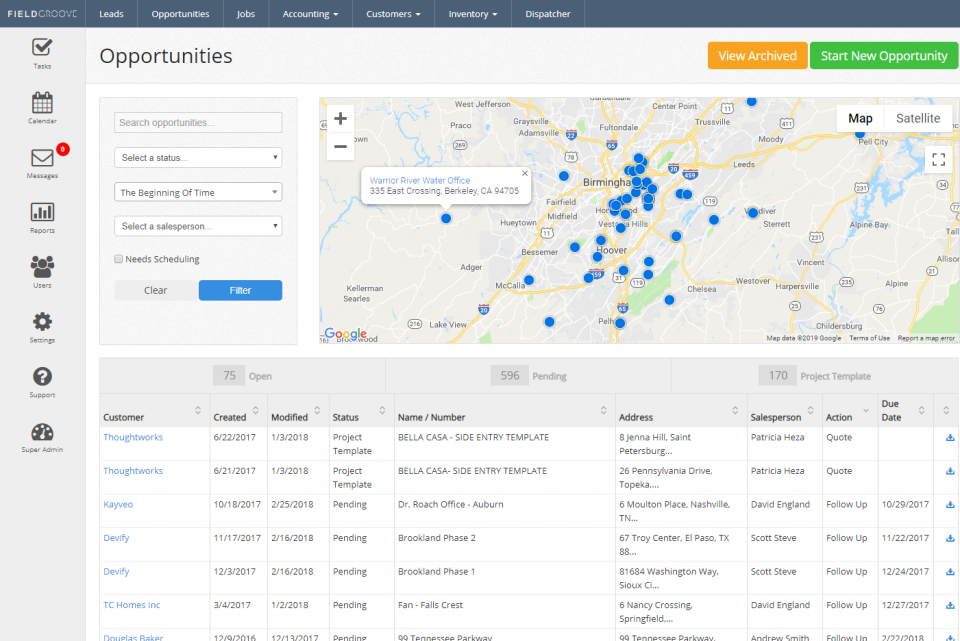Open the Tasks panel from the sidebar

41,52
